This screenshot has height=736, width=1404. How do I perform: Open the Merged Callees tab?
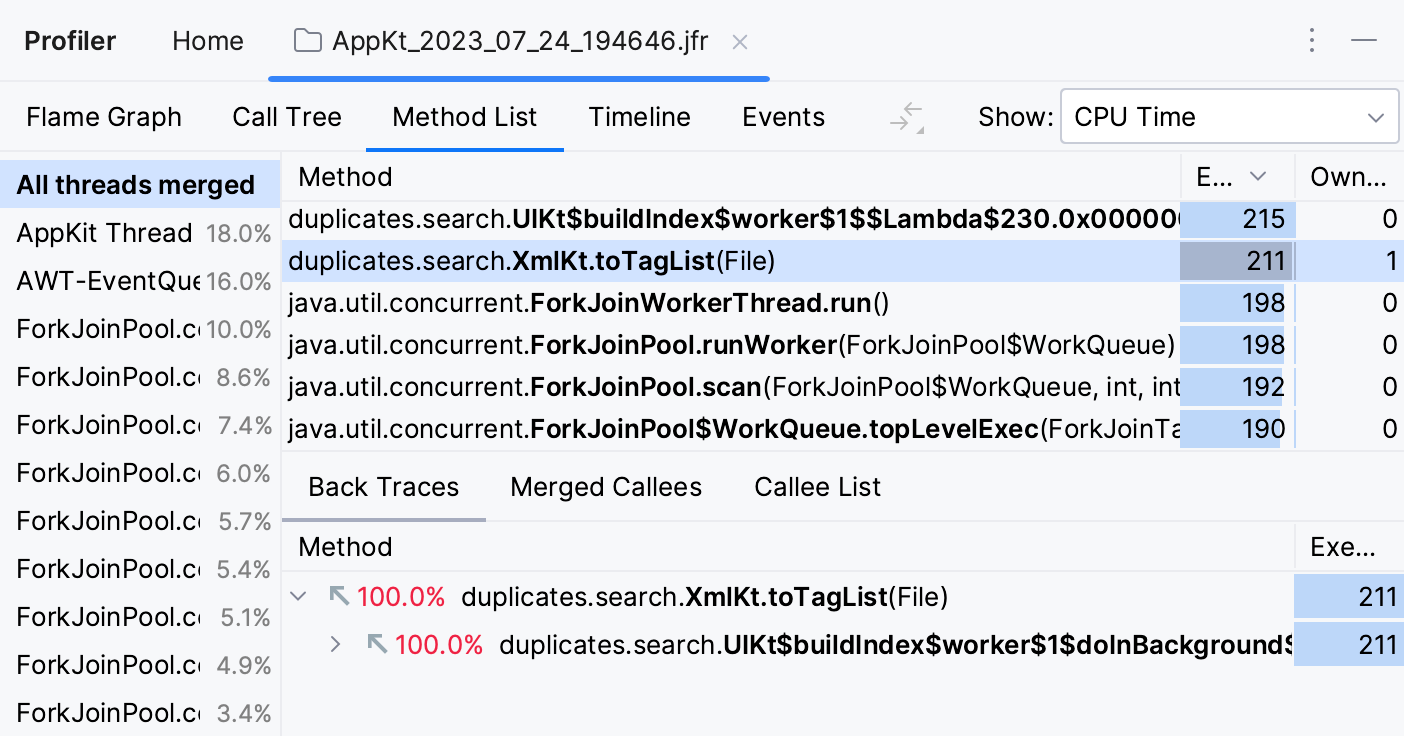pyautogui.click(x=605, y=487)
